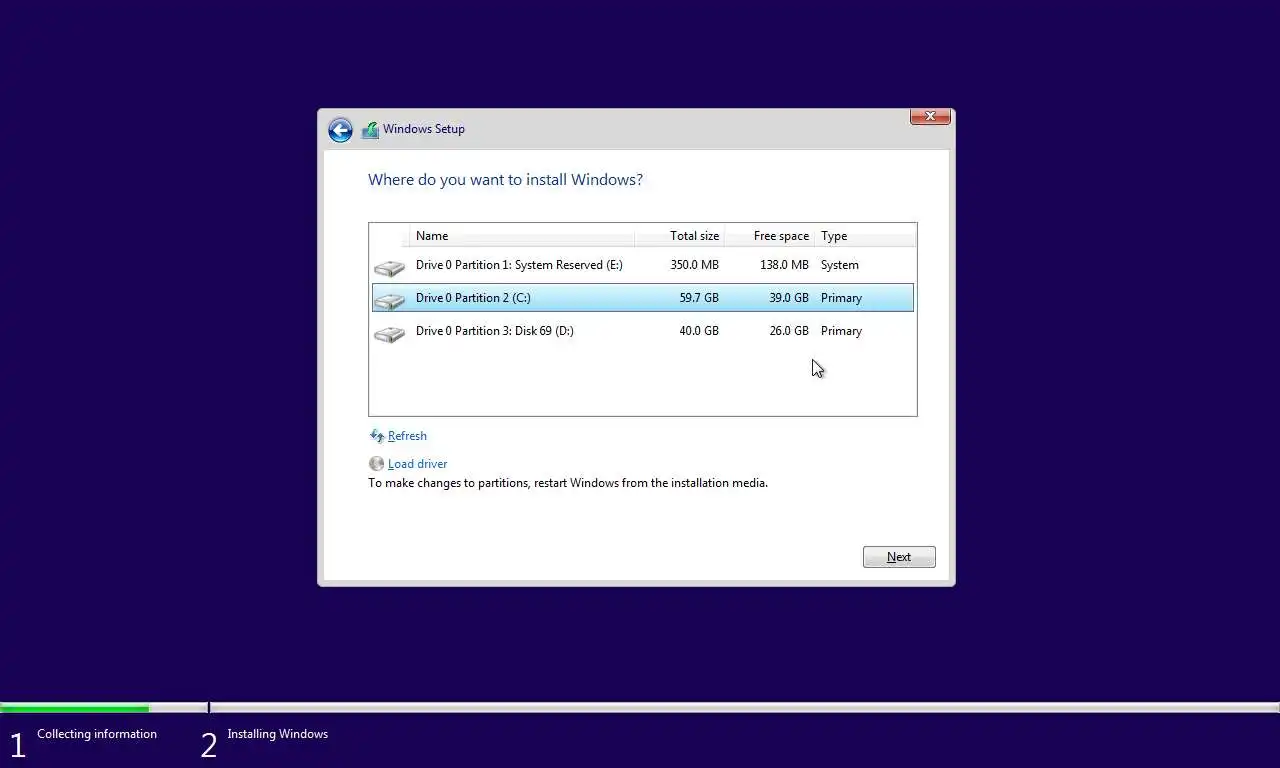The image size is (1280, 768).
Task: Sort by the Type column header
Action: coord(865,236)
